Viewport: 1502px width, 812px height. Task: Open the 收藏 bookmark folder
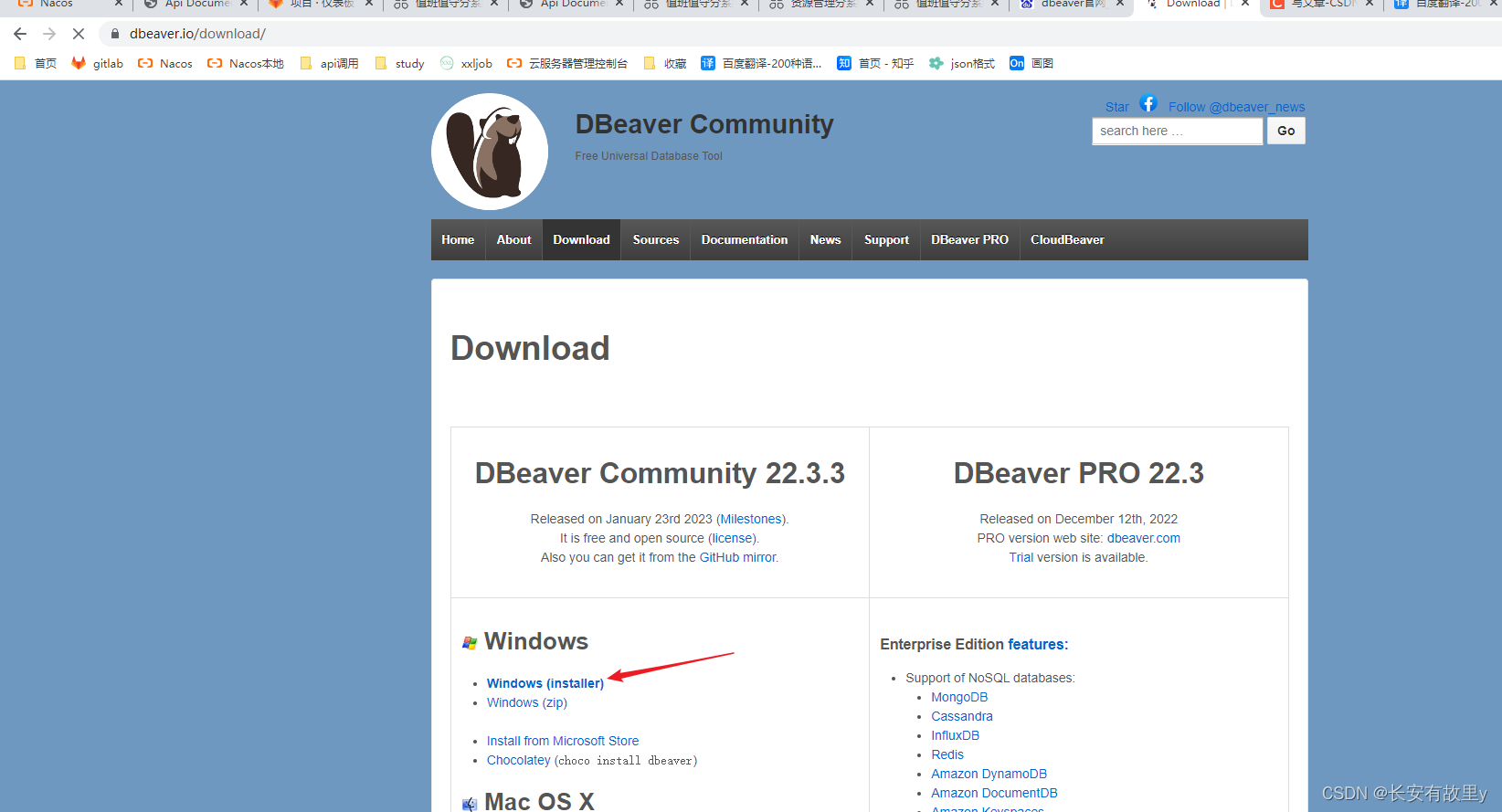(x=665, y=63)
